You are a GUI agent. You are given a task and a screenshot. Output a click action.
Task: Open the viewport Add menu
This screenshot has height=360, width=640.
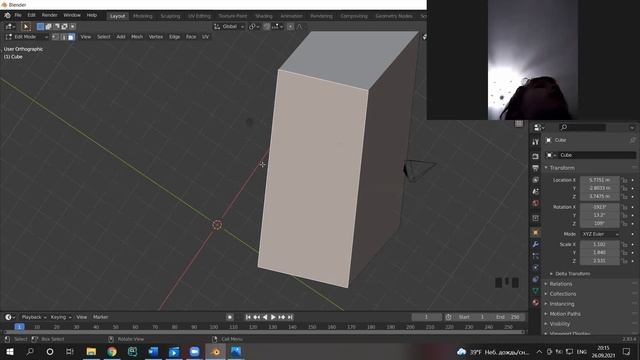coord(121,37)
